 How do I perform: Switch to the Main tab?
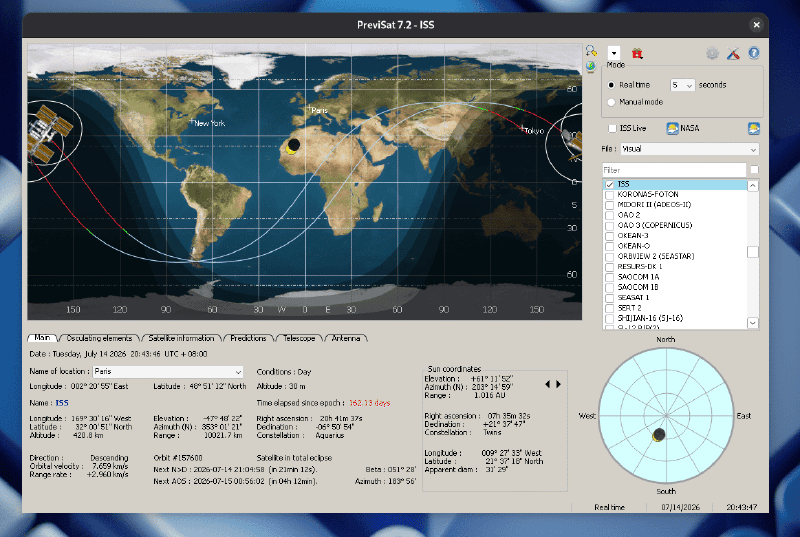42,338
